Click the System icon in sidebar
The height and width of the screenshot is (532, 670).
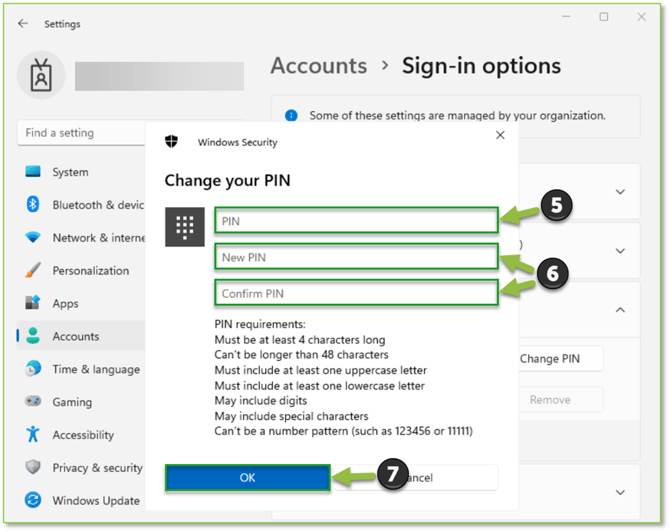click(x=33, y=172)
